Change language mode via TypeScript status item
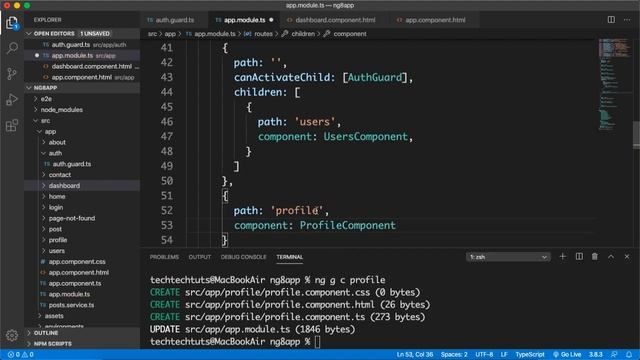The height and width of the screenshot is (360, 640). pos(530,354)
